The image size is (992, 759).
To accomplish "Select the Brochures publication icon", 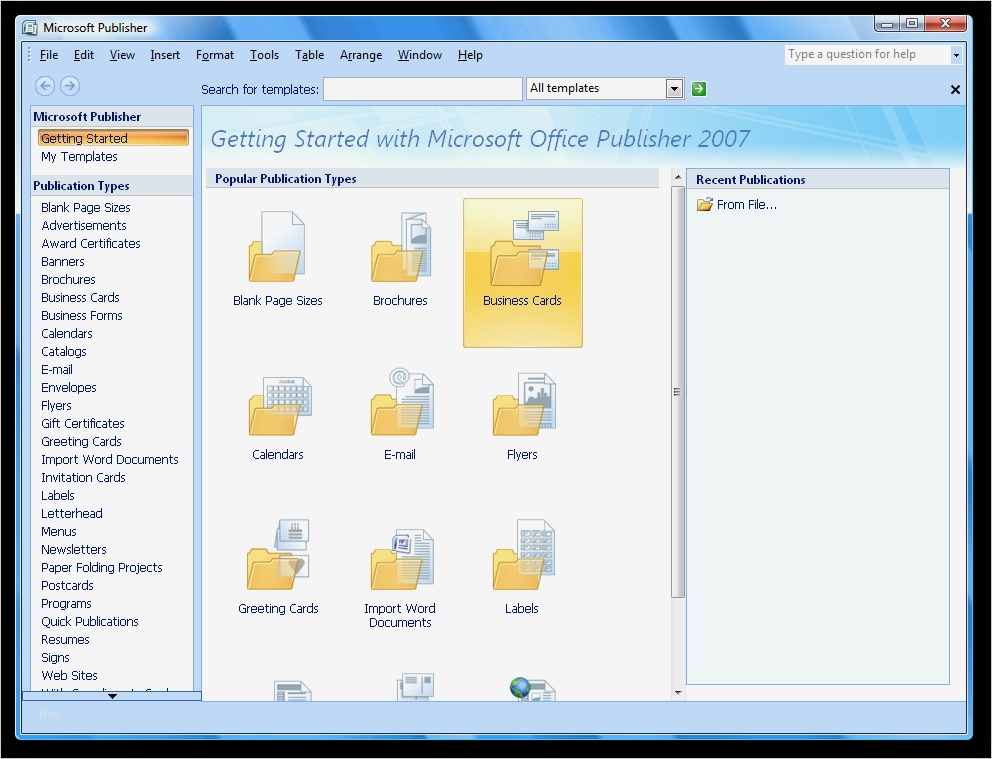I will pos(400,247).
